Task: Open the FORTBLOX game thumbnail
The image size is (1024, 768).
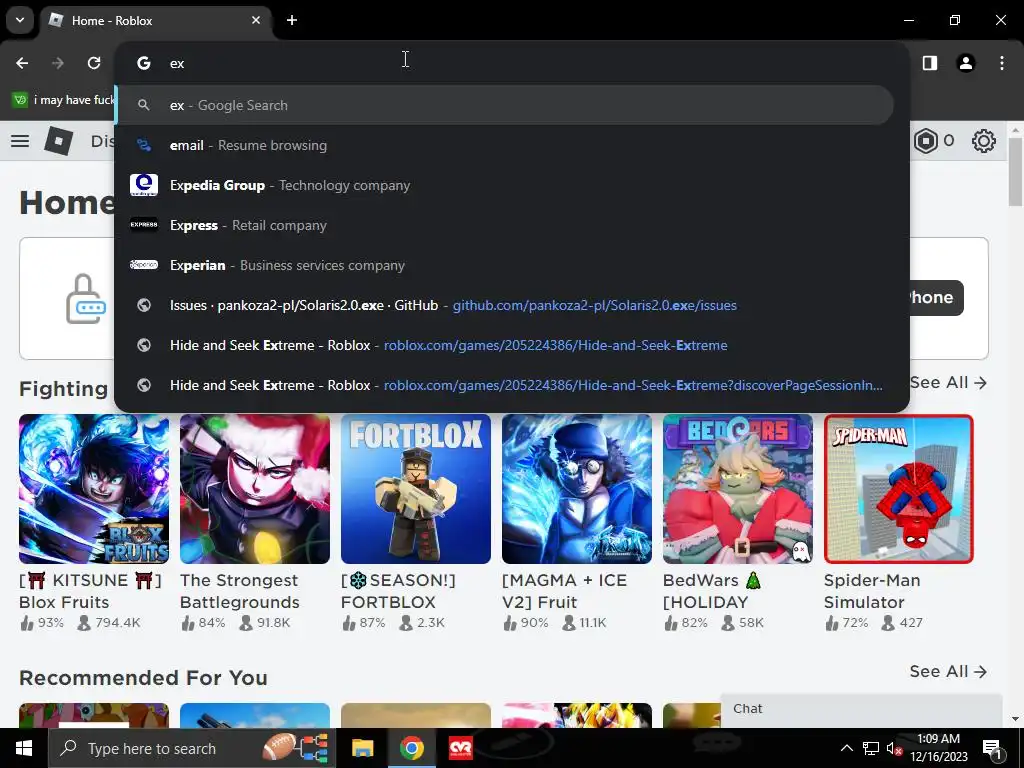Action: (x=416, y=489)
